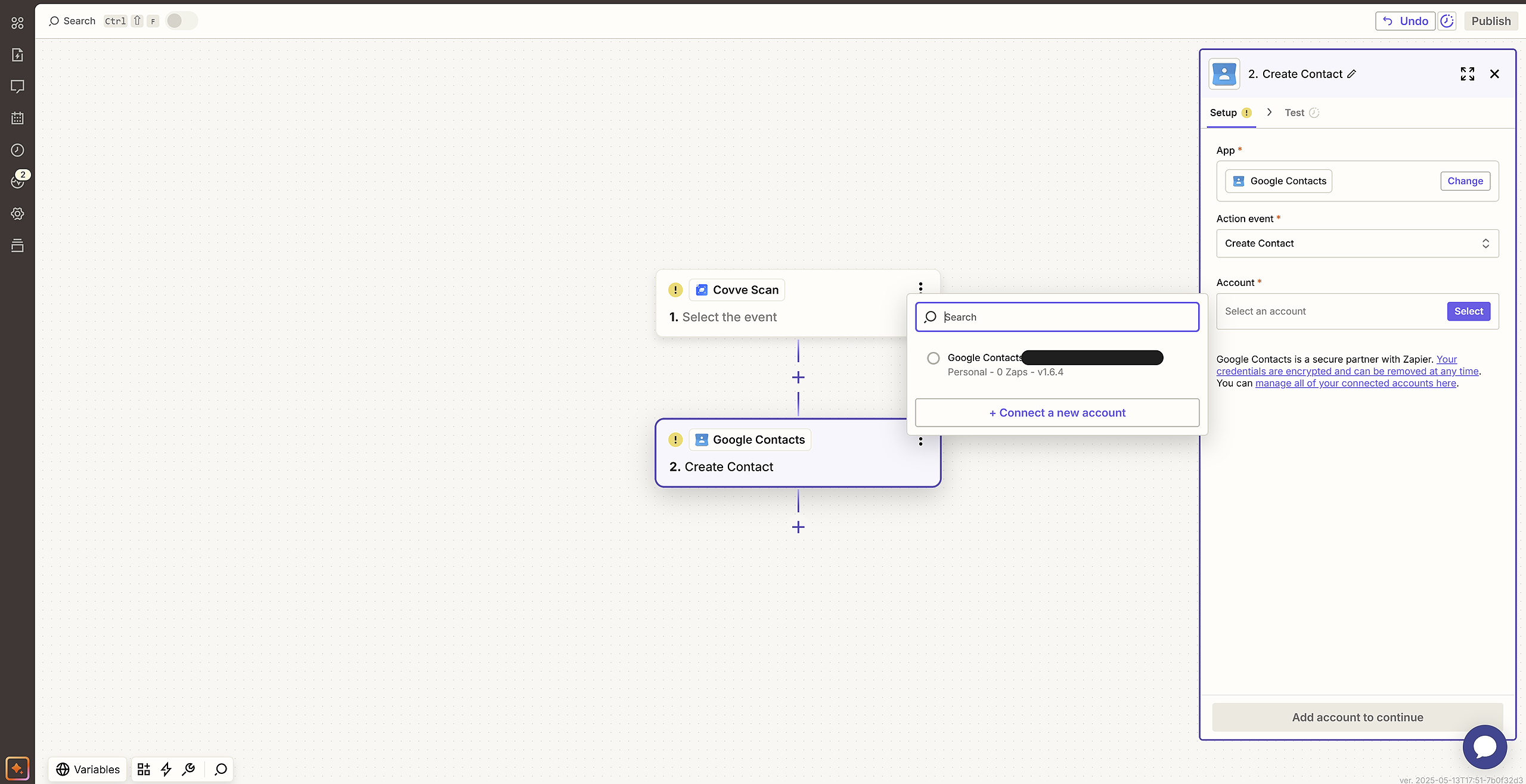Click Connect a new account button
Viewport: 1526px width, 784px height.
tap(1057, 413)
